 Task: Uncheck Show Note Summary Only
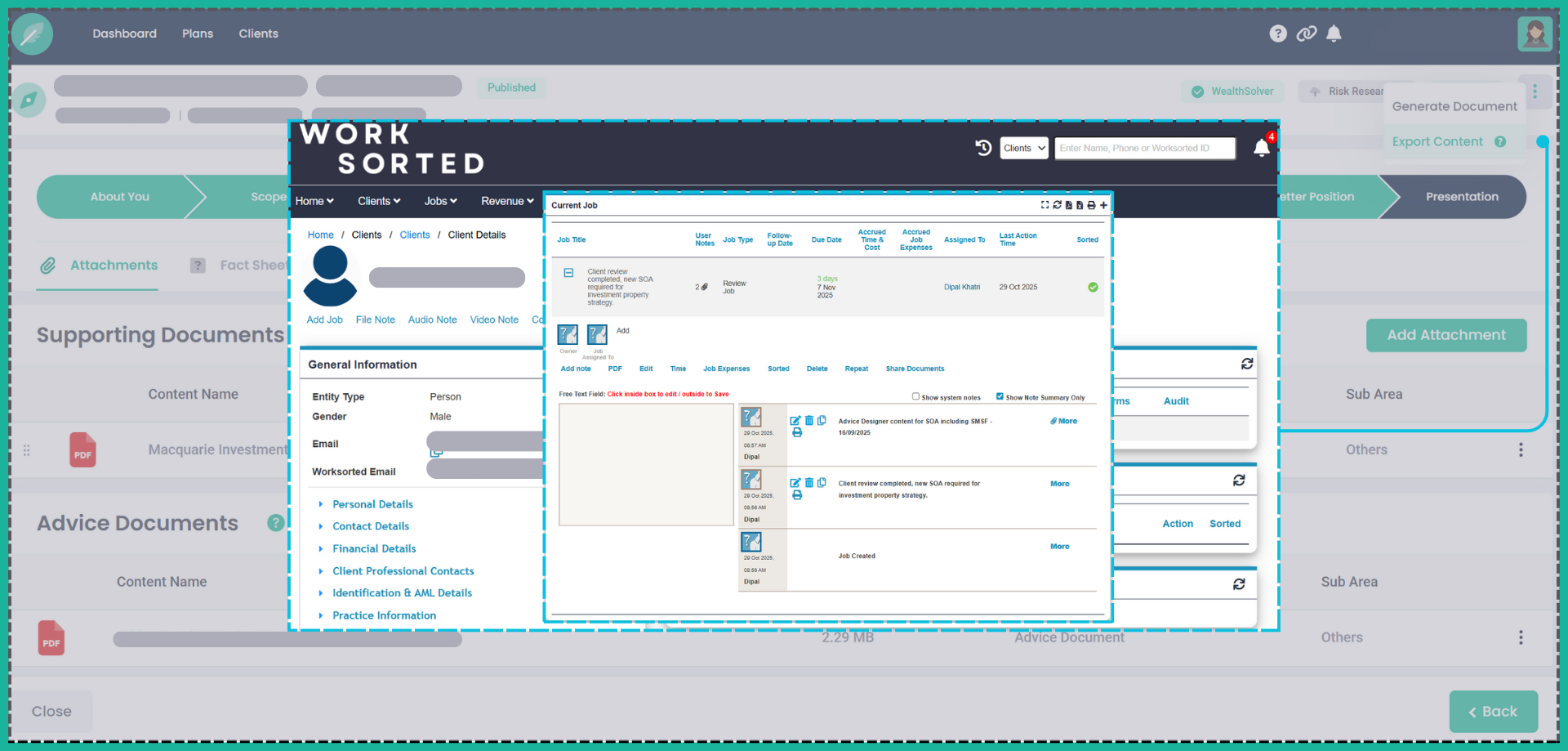point(1000,396)
